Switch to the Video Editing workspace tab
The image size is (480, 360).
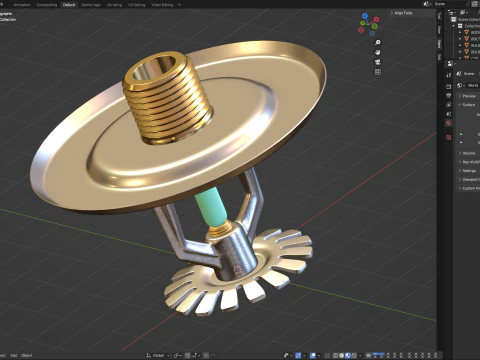click(162, 5)
